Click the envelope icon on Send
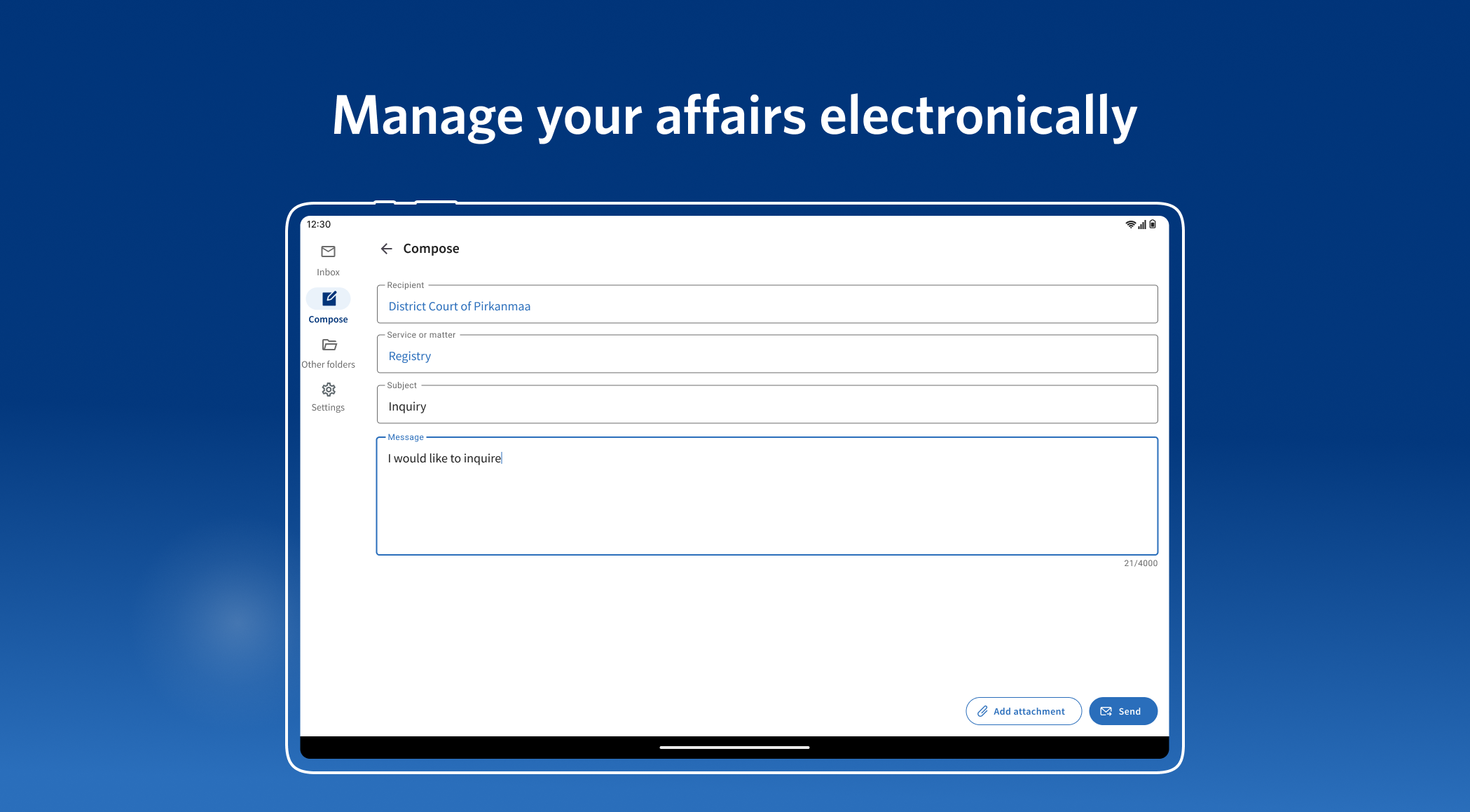The image size is (1470, 812). pyautogui.click(x=1106, y=711)
